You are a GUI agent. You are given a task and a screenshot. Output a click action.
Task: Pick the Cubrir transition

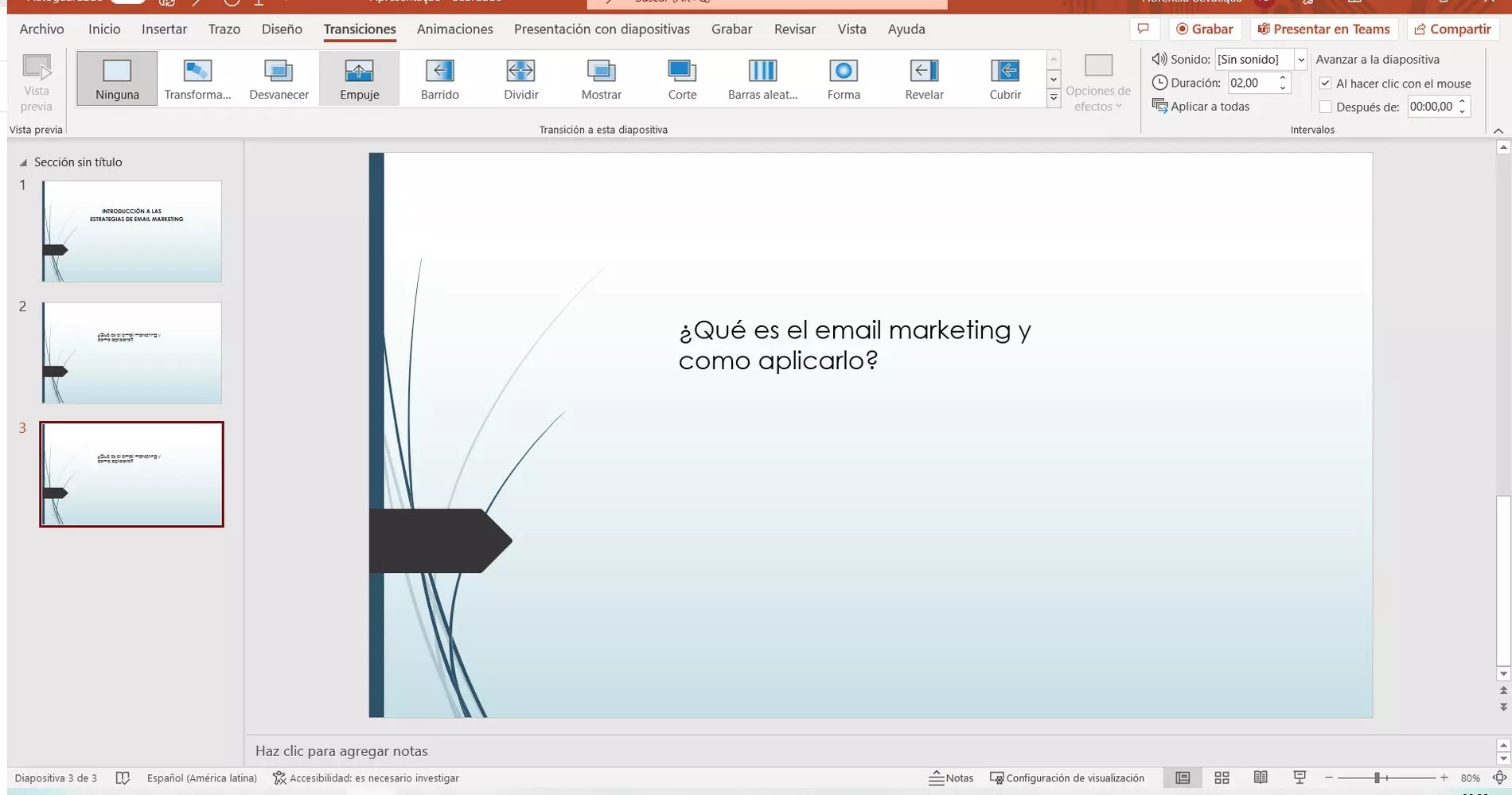pos(1005,79)
